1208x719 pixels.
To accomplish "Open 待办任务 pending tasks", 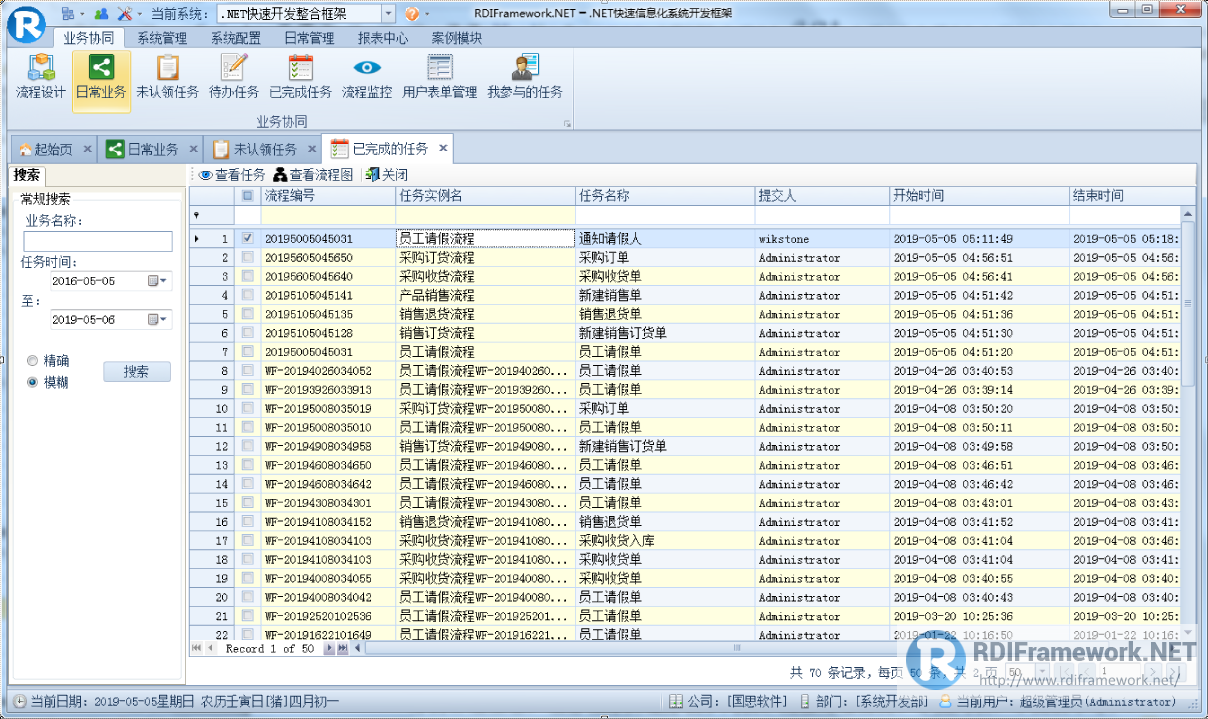I will [x=233, y=80].
